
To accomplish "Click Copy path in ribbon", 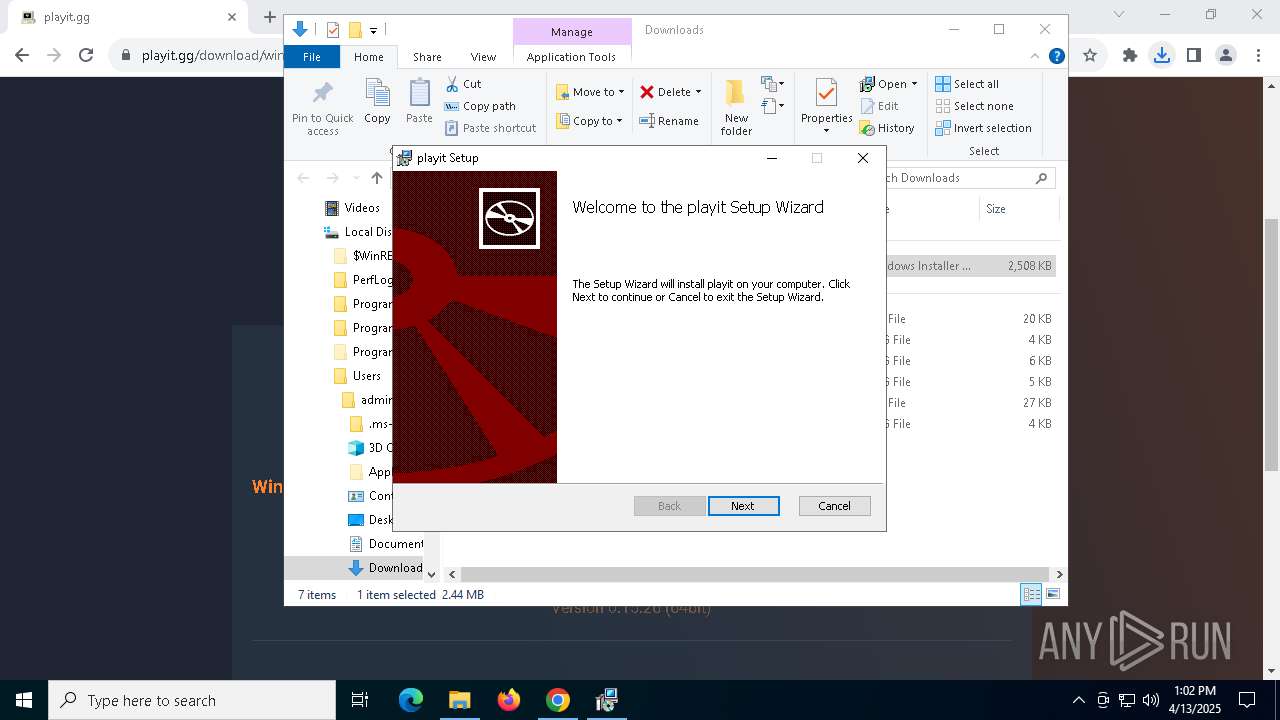I will (480, 106).
